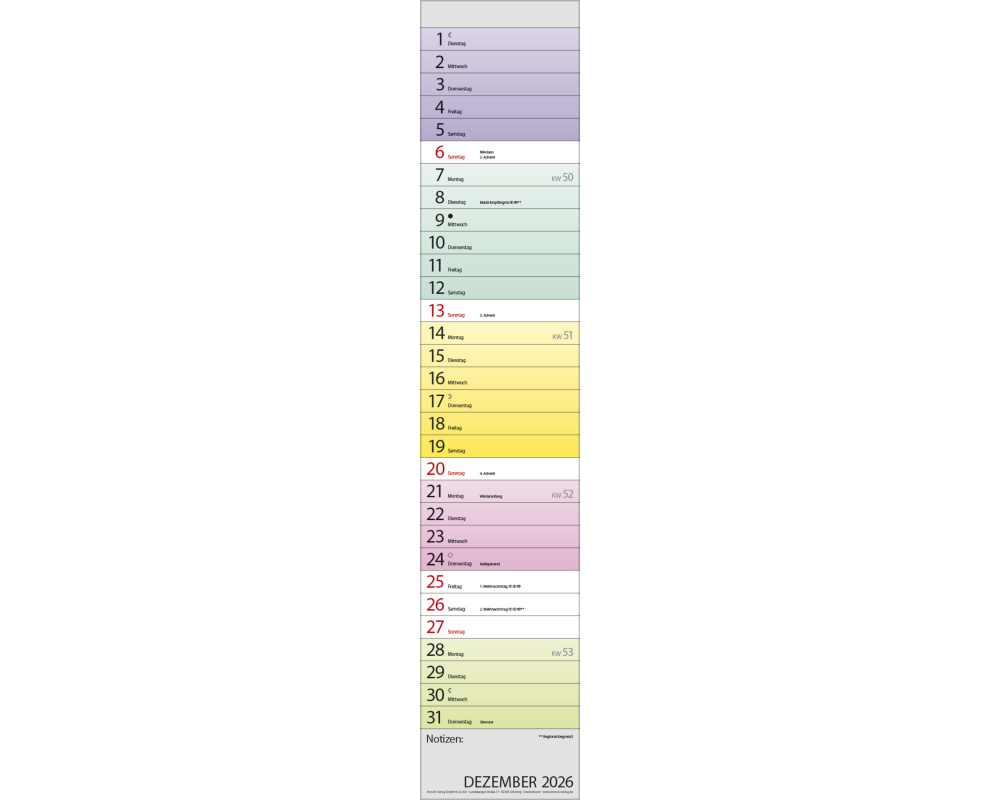The height and width of the screenshot is (800, 1000).
Task: Click the new moon icon on December 9
Action: [x=451, y=216]
